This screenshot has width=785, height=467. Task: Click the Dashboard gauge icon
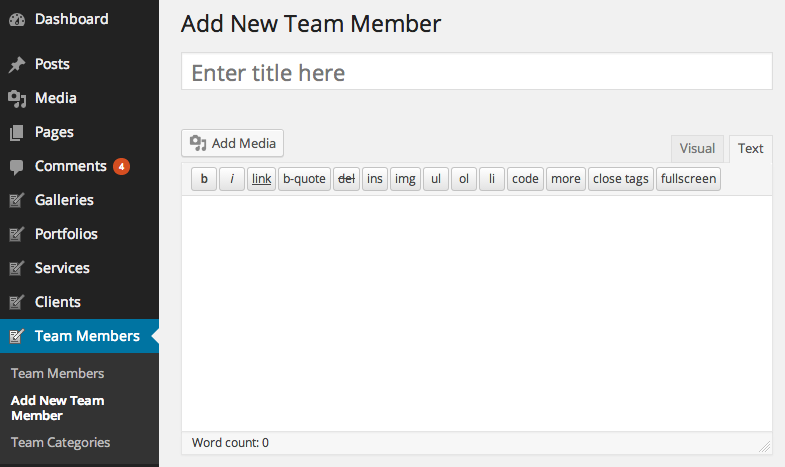16,20
